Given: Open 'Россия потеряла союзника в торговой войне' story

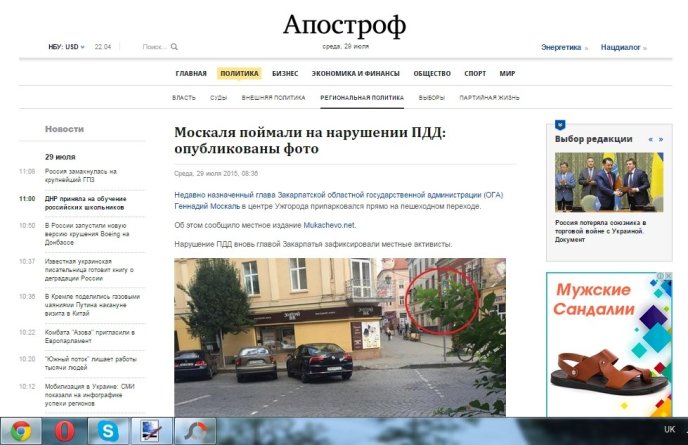Looking at the screenshot, I should tap(600, 231).
